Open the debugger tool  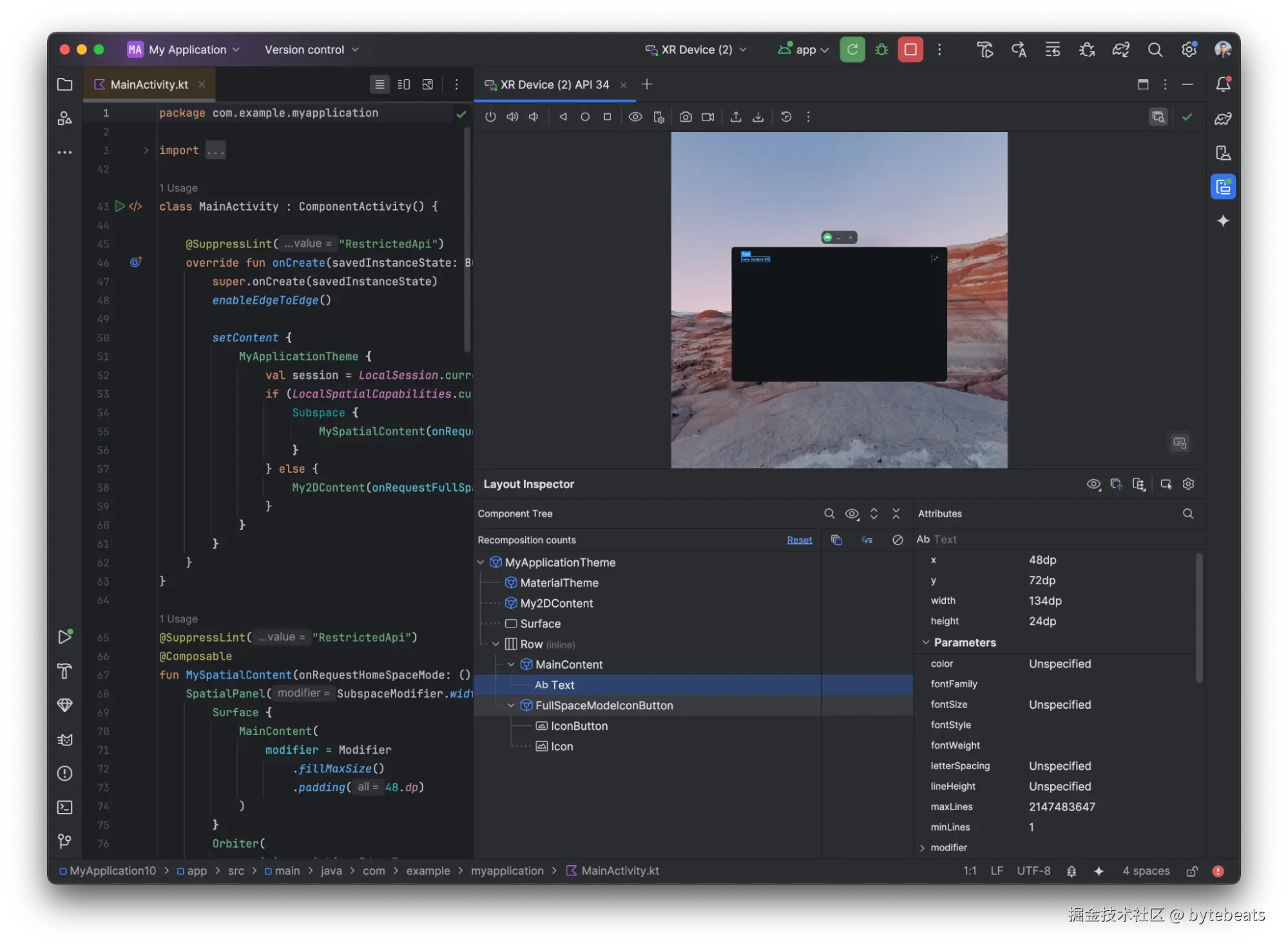coord(881,49)
